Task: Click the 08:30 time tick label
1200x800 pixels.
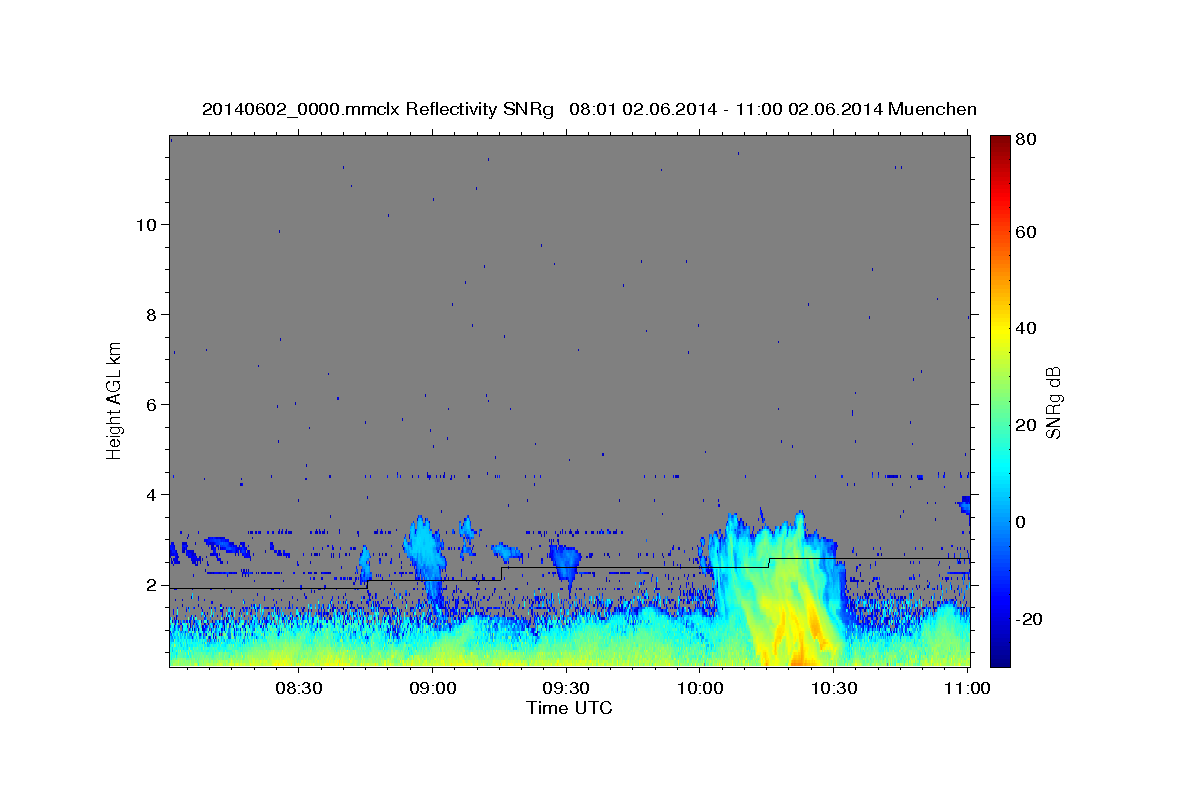Action: [x=299, y=689]
